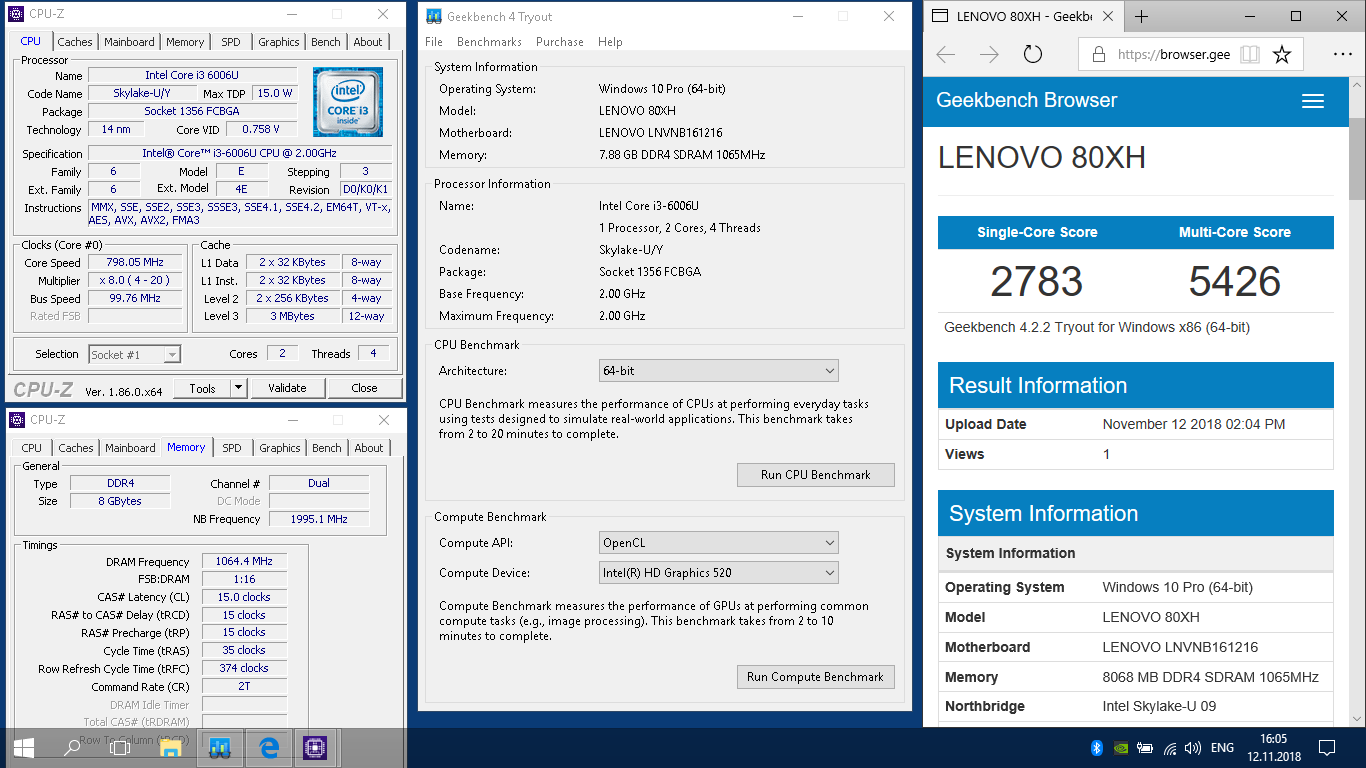The width and height of the screenshot is (1366, 768).
Task: Open Geekbench Benchmarks menu
Action: (x=489, y=42)
